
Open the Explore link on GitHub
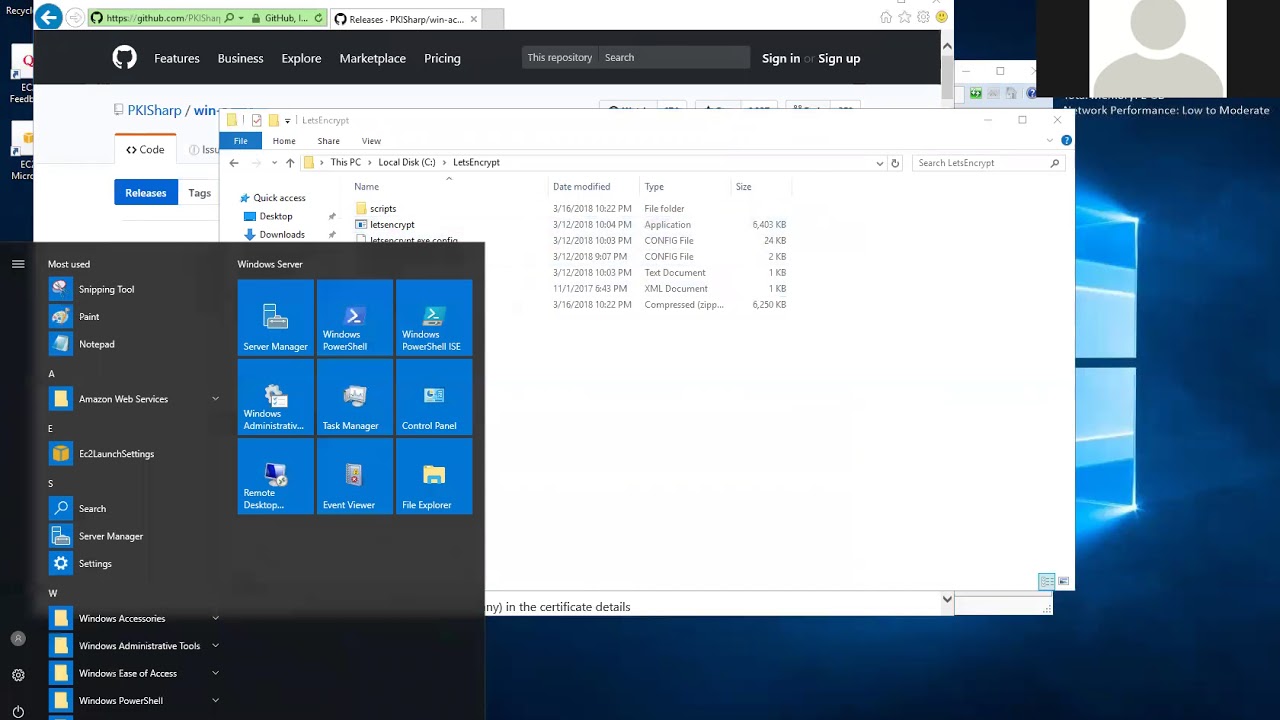[x=301, y=58]
